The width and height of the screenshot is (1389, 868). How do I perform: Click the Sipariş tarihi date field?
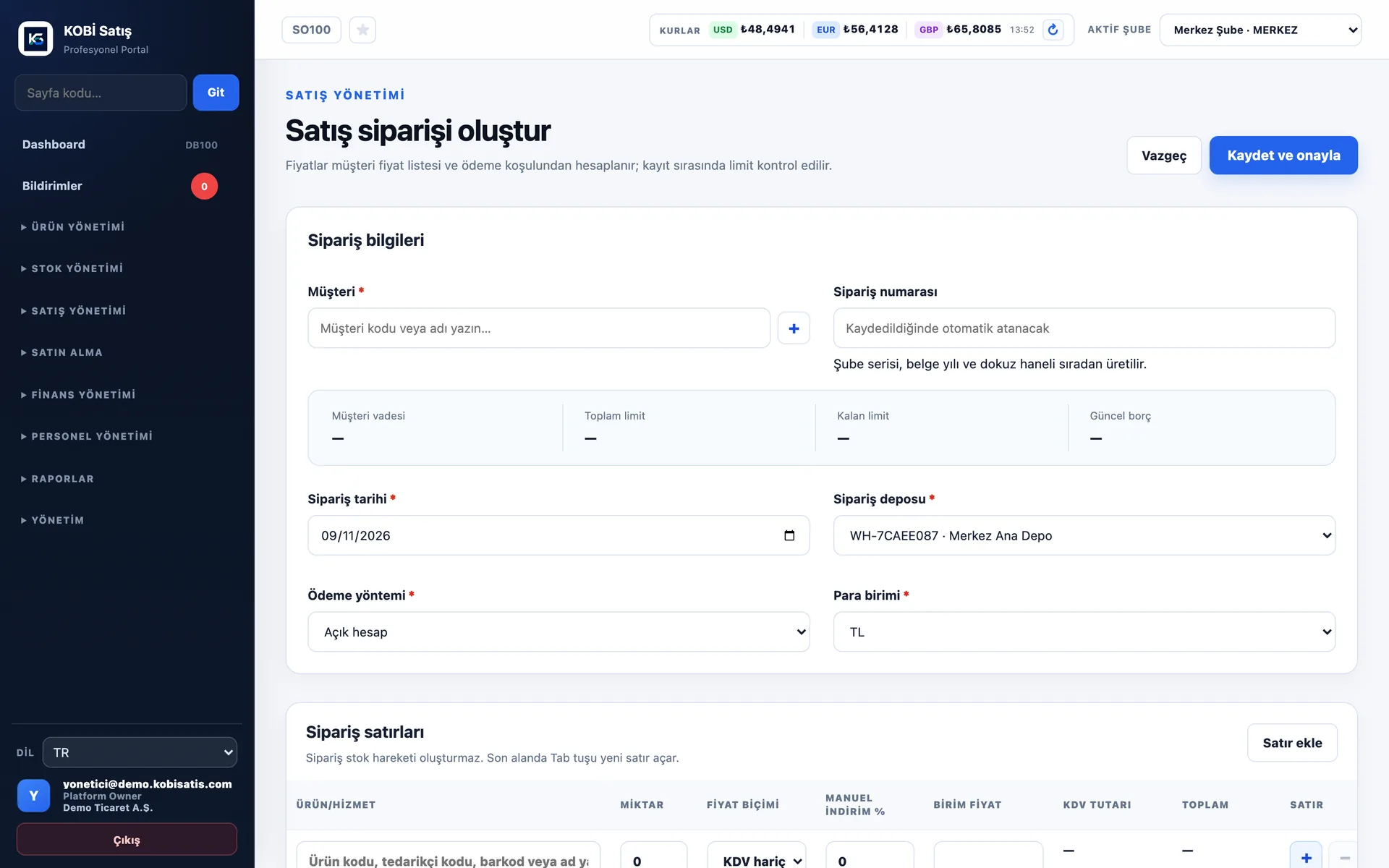[558, 535]
